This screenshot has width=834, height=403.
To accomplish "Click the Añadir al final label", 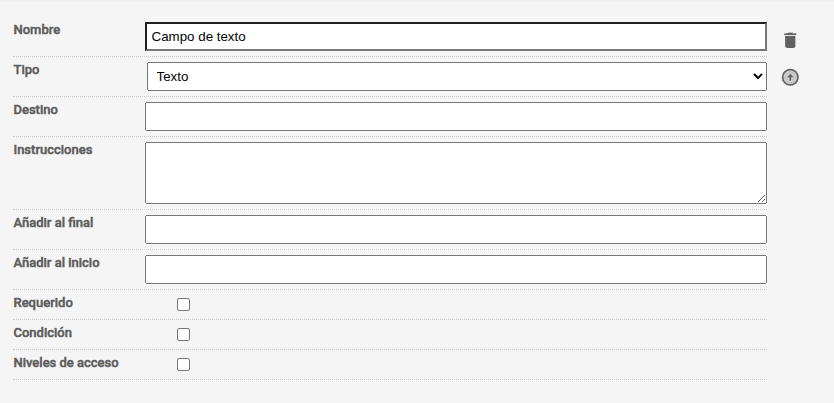I will [x=53, y=223].
